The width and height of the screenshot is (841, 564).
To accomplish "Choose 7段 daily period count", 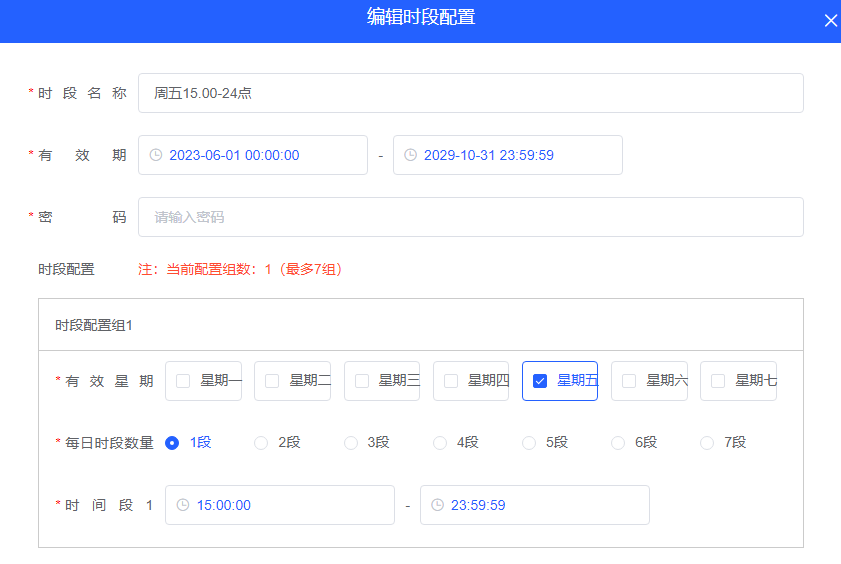I will pos(707,443).
